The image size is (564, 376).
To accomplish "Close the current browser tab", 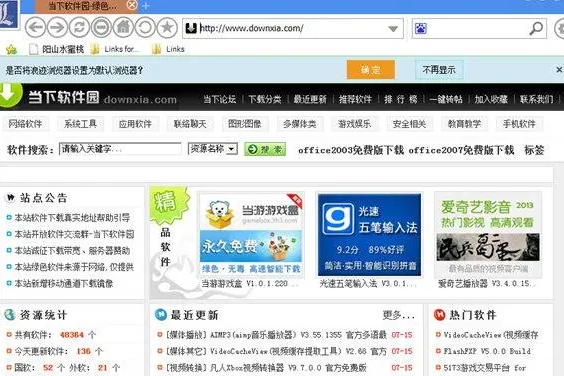I will (132, 5).
